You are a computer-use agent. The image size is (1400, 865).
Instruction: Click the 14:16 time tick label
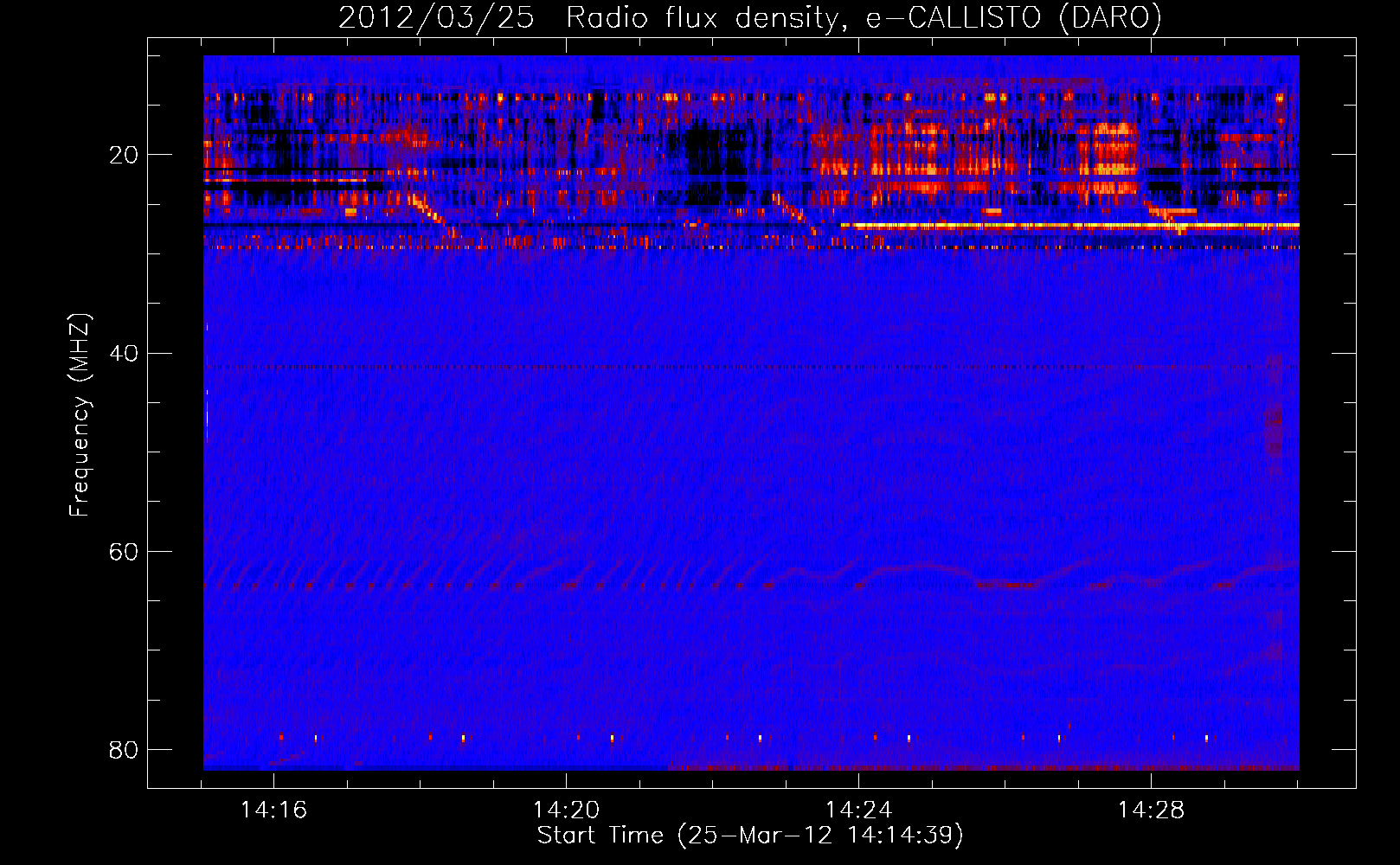(x=273, y=811)
